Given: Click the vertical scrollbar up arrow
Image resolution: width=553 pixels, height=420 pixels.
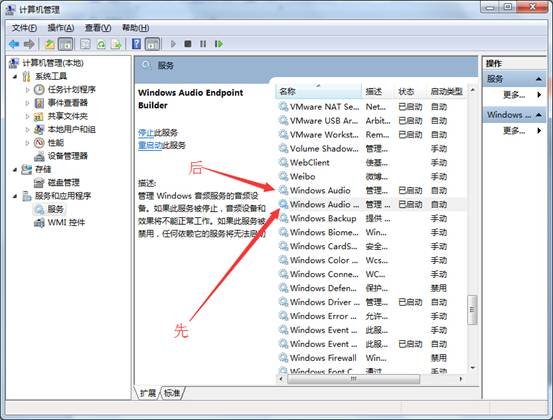Looking at the screenshot, I should pyautogui.click(x=473, y=90).
